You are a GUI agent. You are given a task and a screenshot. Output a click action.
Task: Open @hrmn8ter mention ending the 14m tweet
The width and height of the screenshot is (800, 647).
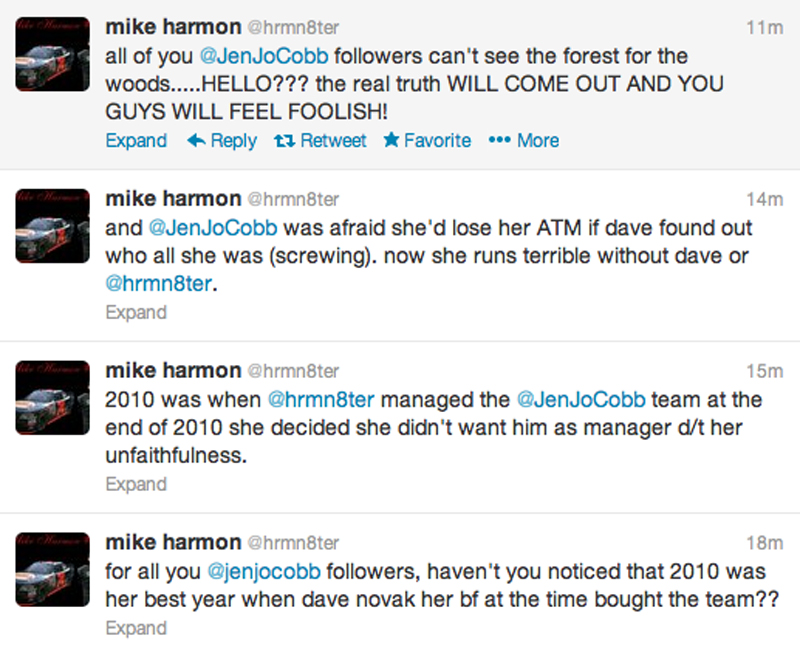tap(159, 284)
